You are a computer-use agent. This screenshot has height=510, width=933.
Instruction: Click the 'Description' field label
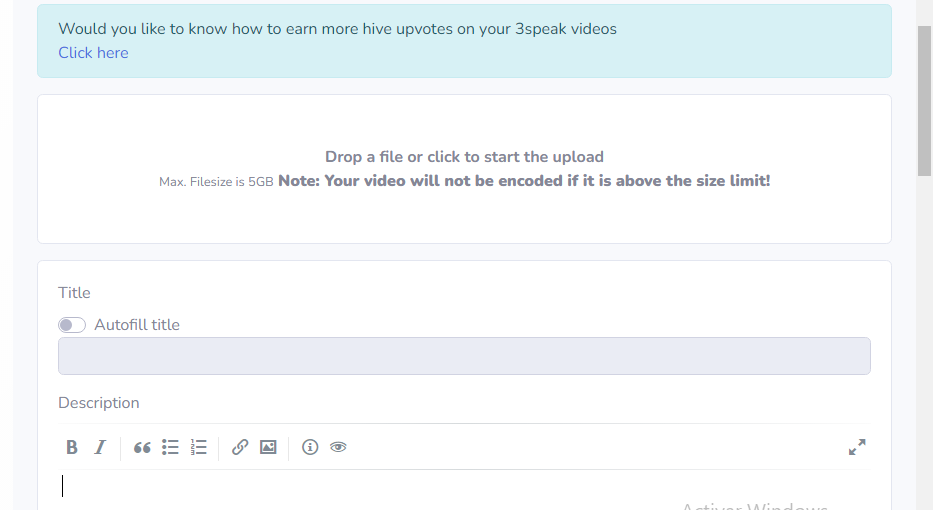point(99,403)
